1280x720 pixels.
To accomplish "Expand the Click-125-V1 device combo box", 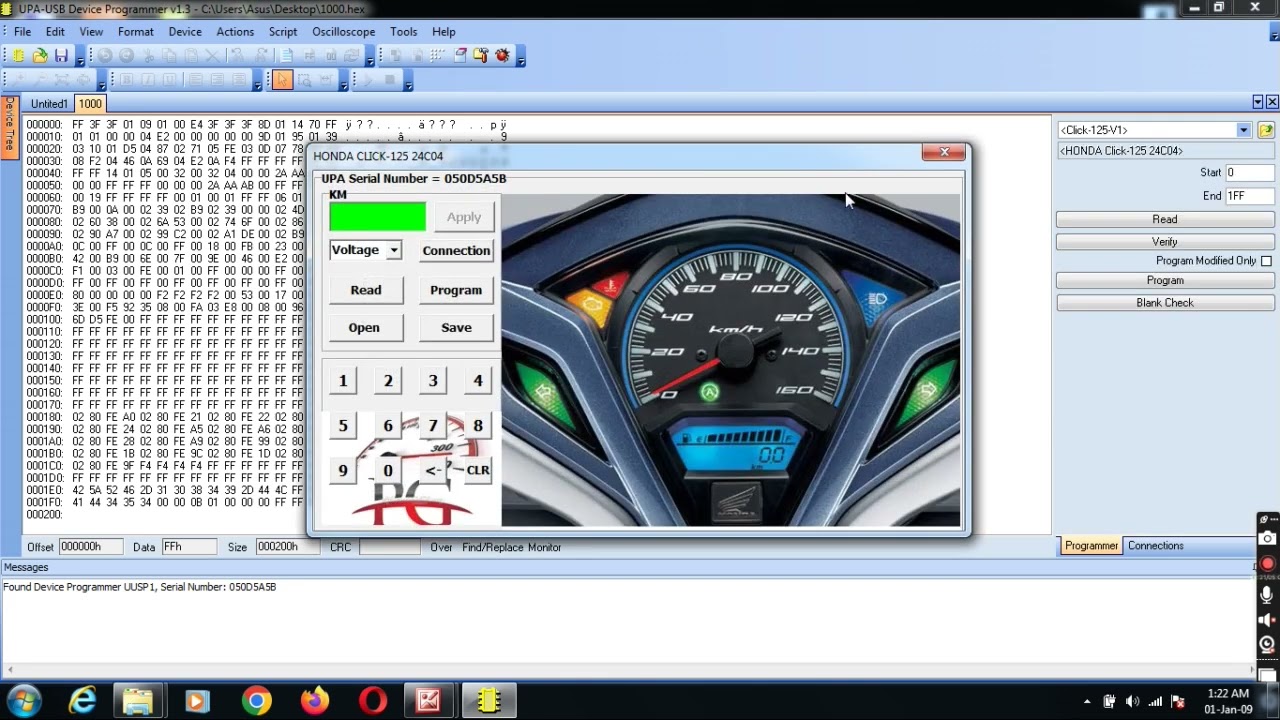I will pyautogui.click(x=1243, y=130).
